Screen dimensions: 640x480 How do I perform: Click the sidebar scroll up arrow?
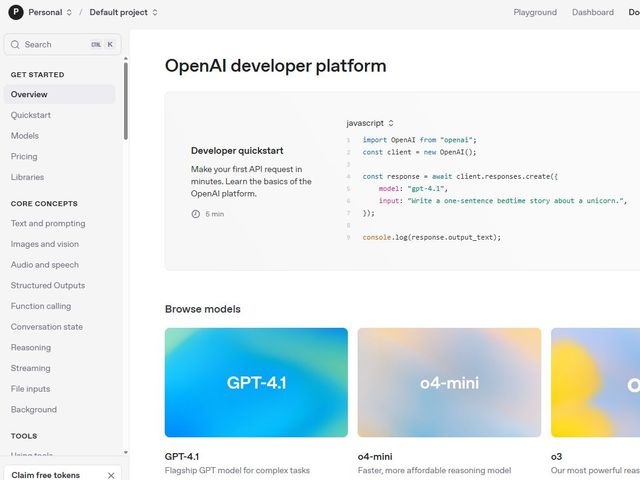126,59
